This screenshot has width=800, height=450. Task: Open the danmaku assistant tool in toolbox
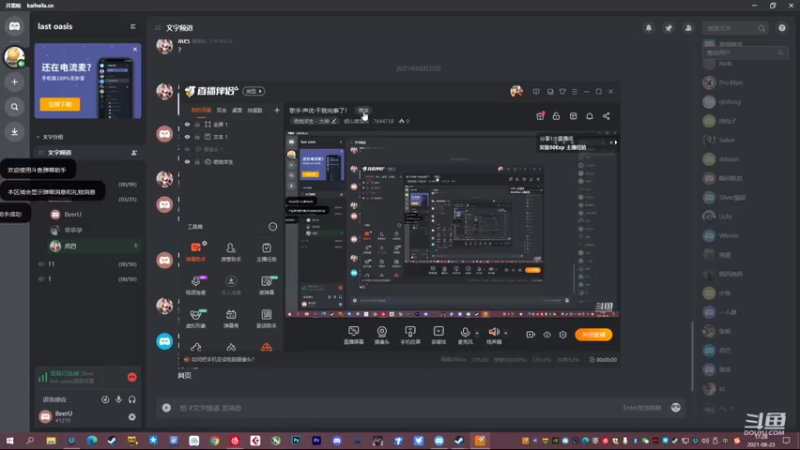click(196, 252)
